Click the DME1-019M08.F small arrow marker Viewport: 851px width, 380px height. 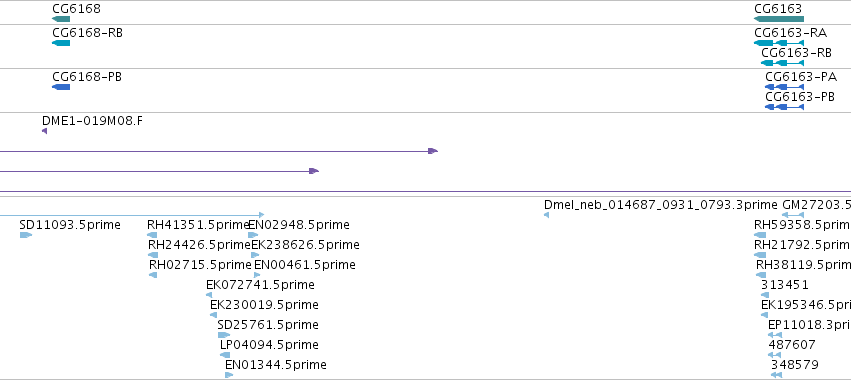pyautogui.click(x=45, y=131)
